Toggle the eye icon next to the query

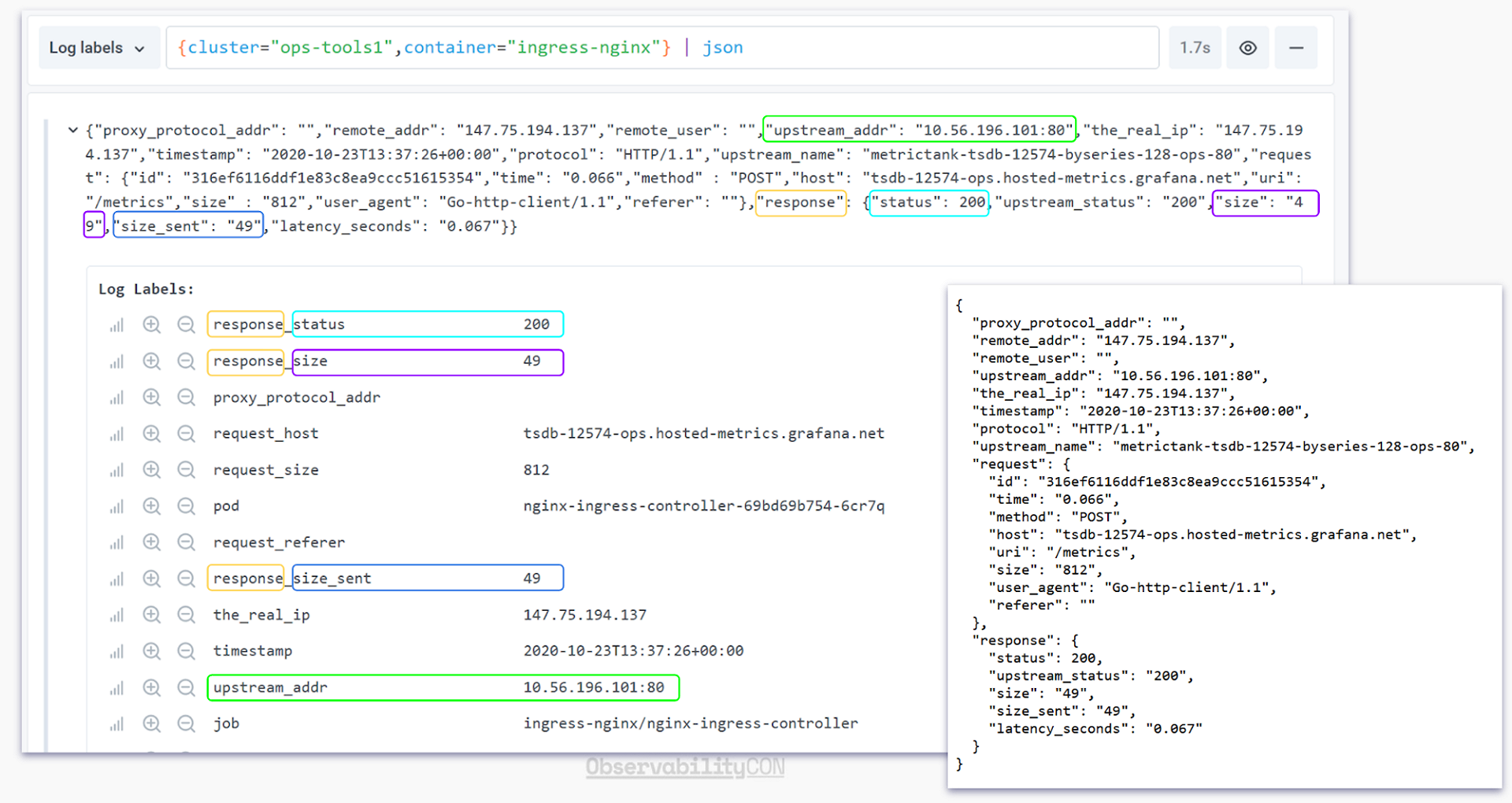pyautogui.click(x=1247, y=47)
